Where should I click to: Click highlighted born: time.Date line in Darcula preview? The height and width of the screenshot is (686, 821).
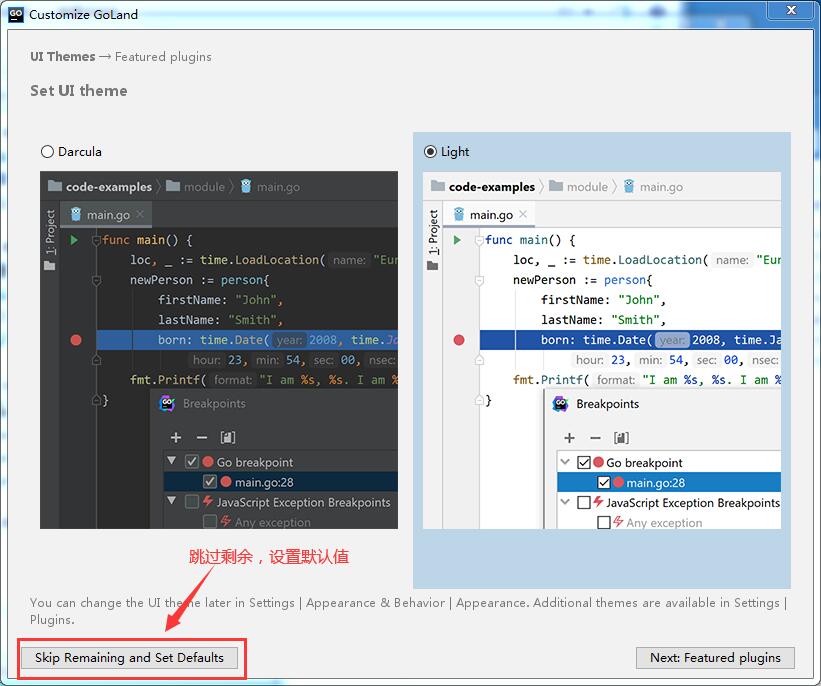tap(247, 340)
